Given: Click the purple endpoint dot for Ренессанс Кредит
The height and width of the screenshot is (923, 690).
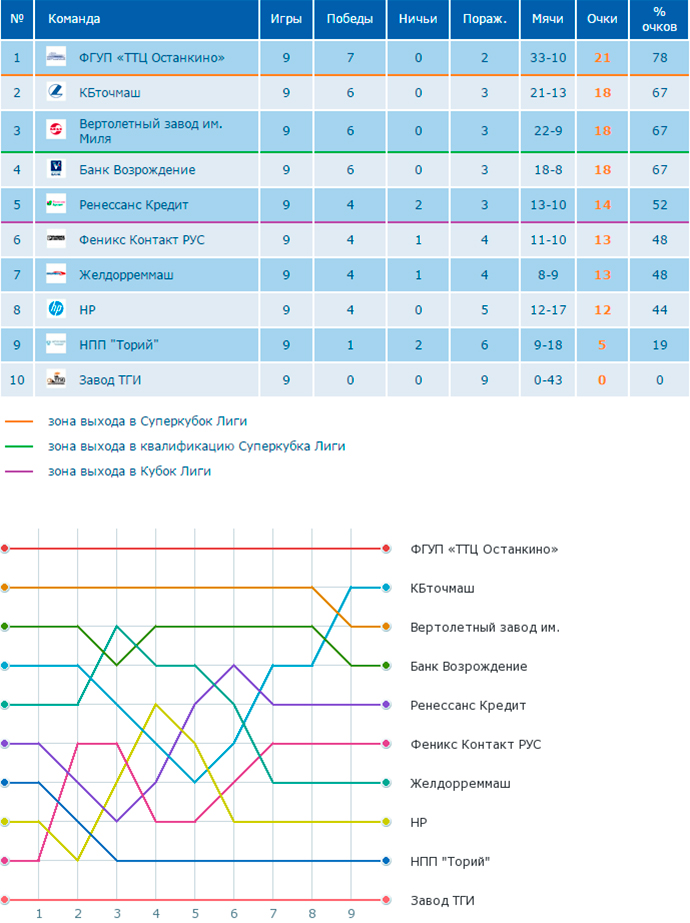Looking at the screenshot, I should click(386, 705).
